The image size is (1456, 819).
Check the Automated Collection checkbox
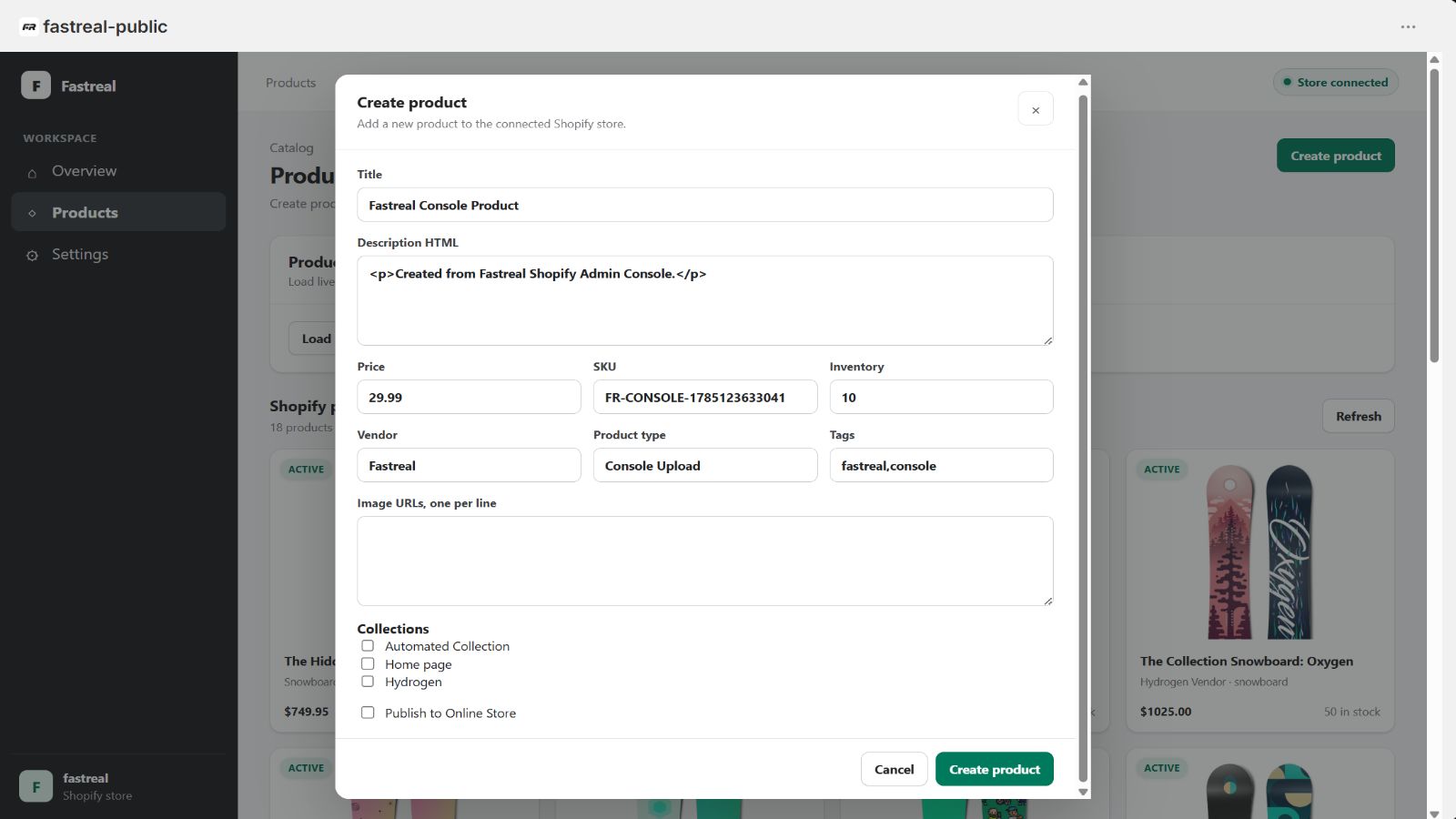pos(368,646)
